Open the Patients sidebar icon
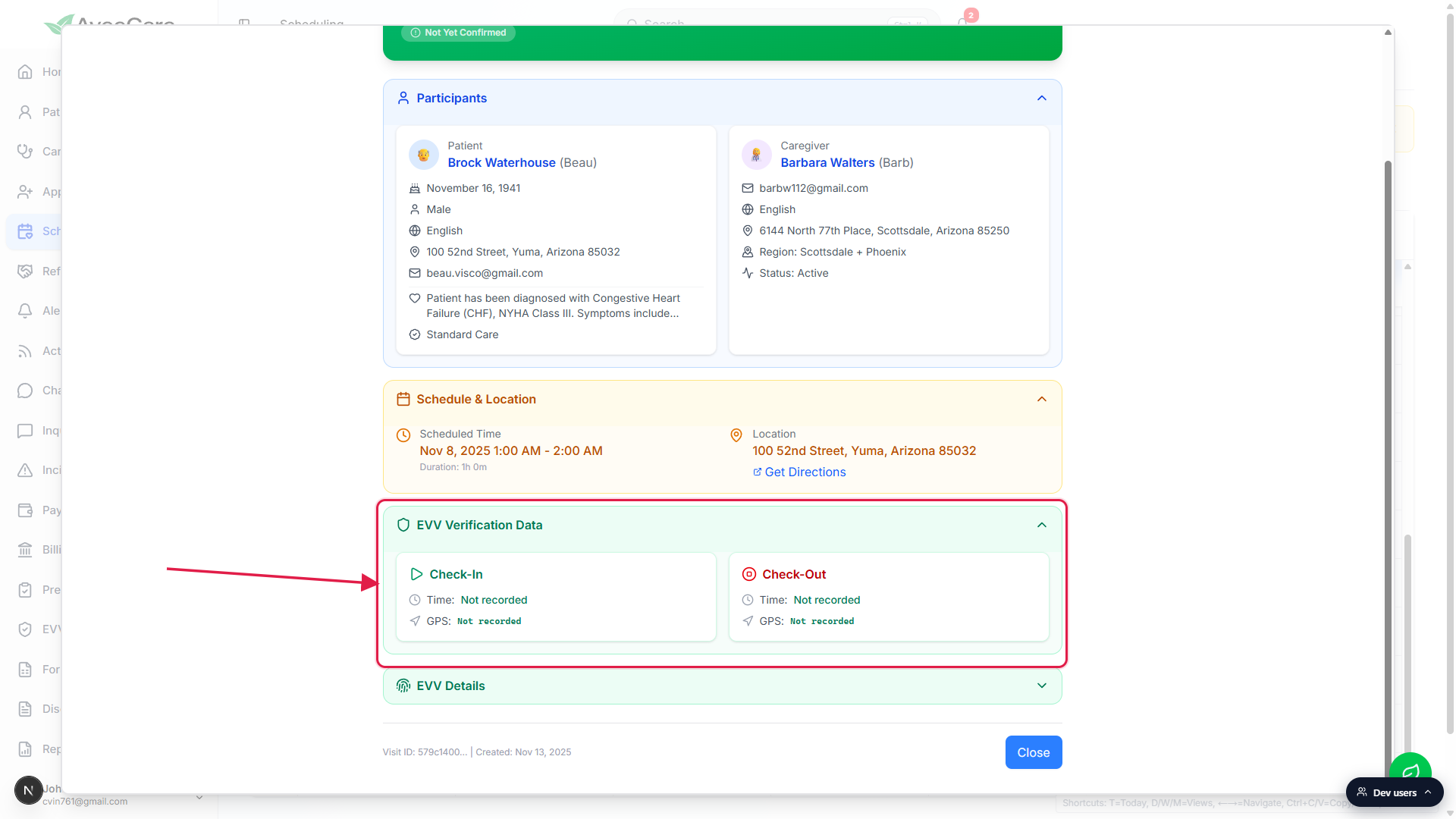Image resolution: width=1456 pixels, height=819 pixels. pyautogui.click(x=25, y=112)
